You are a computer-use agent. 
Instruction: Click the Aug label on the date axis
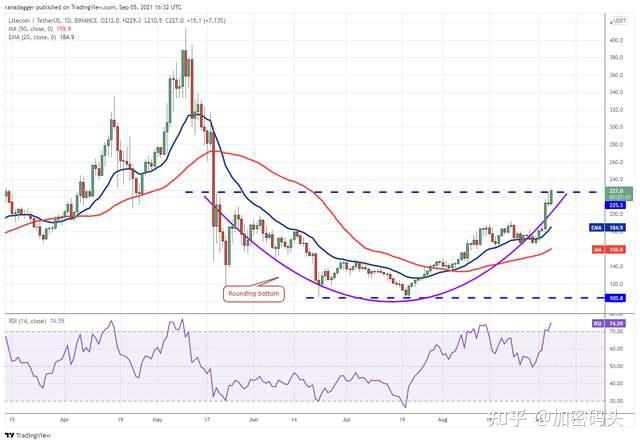pos(442,419)
